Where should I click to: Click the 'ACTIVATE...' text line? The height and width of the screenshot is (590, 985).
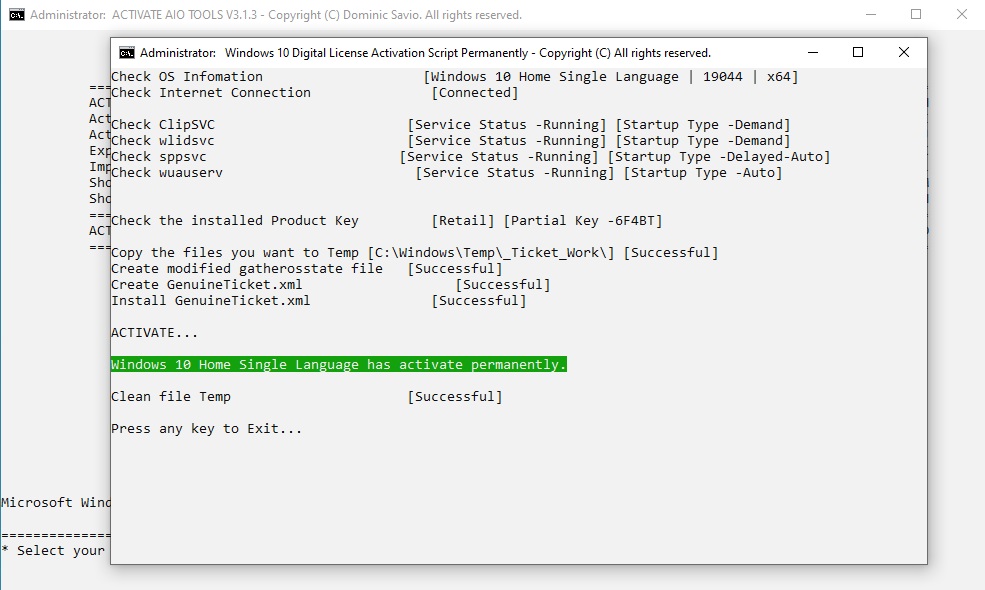154,333
